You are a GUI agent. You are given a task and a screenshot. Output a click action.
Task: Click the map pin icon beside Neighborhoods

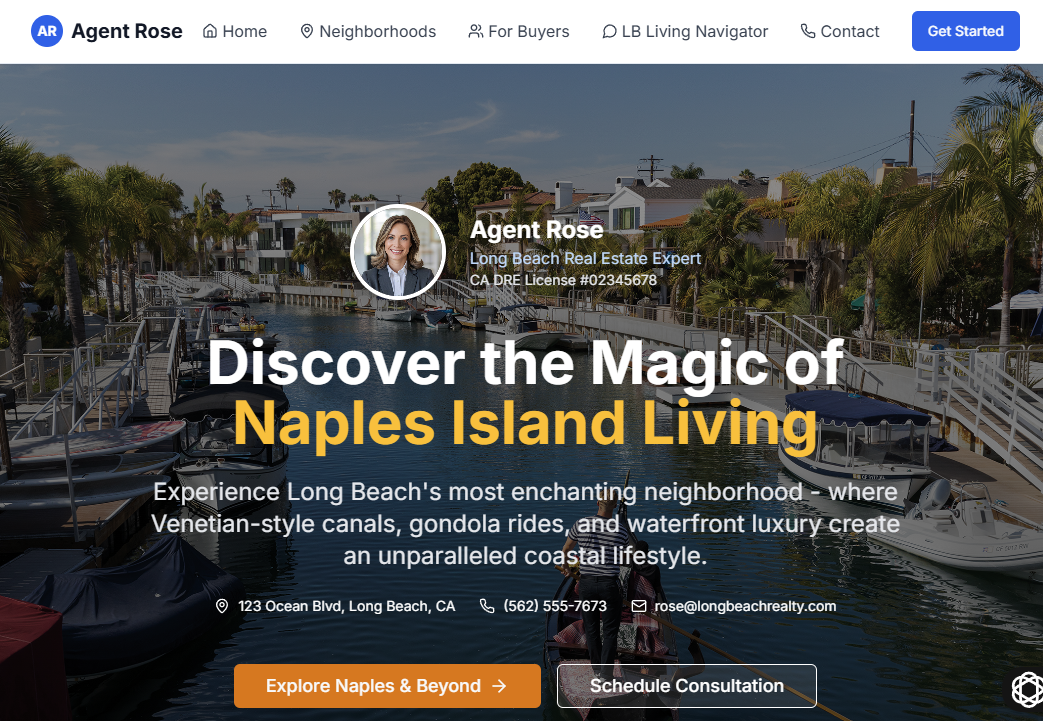click(x=307, y=31)
